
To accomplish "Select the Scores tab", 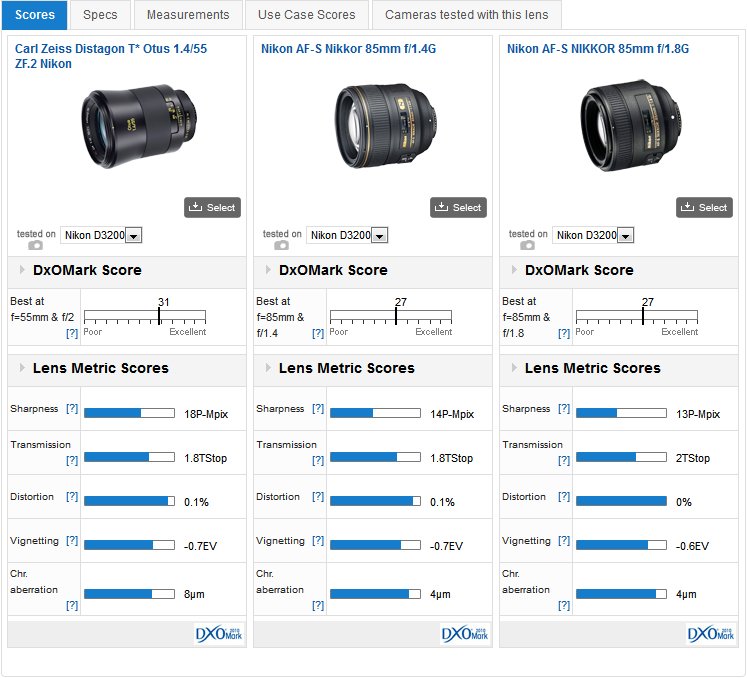I will 35,15.
